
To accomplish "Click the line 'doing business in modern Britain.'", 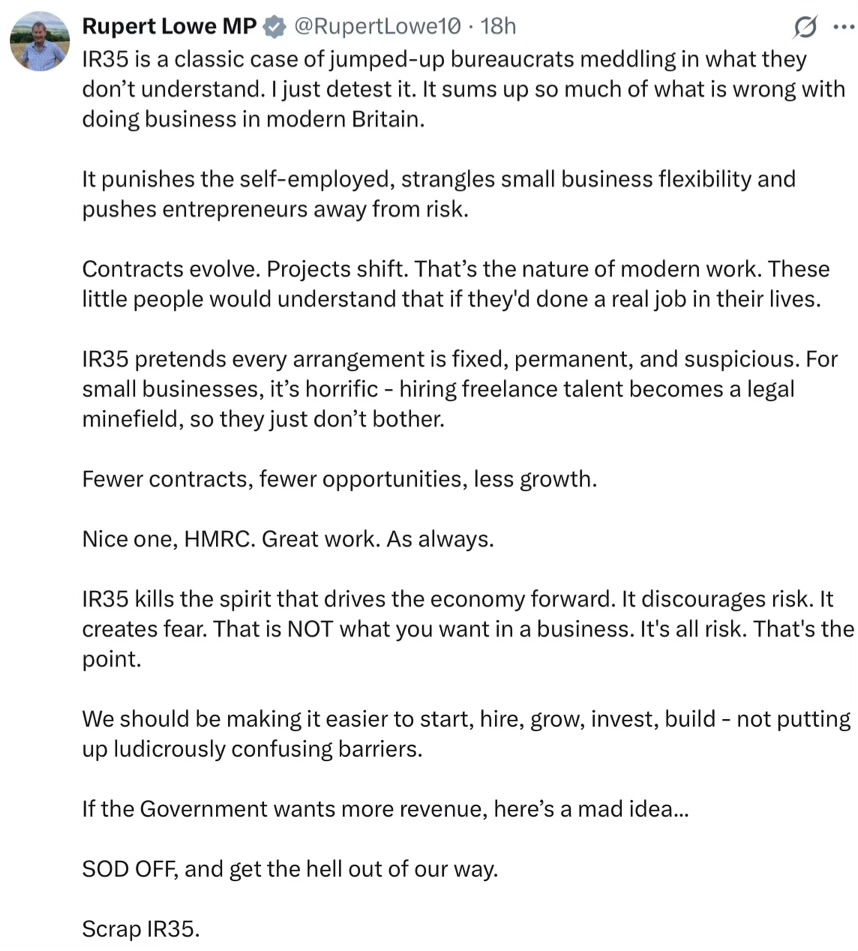I will click(253, 119).
